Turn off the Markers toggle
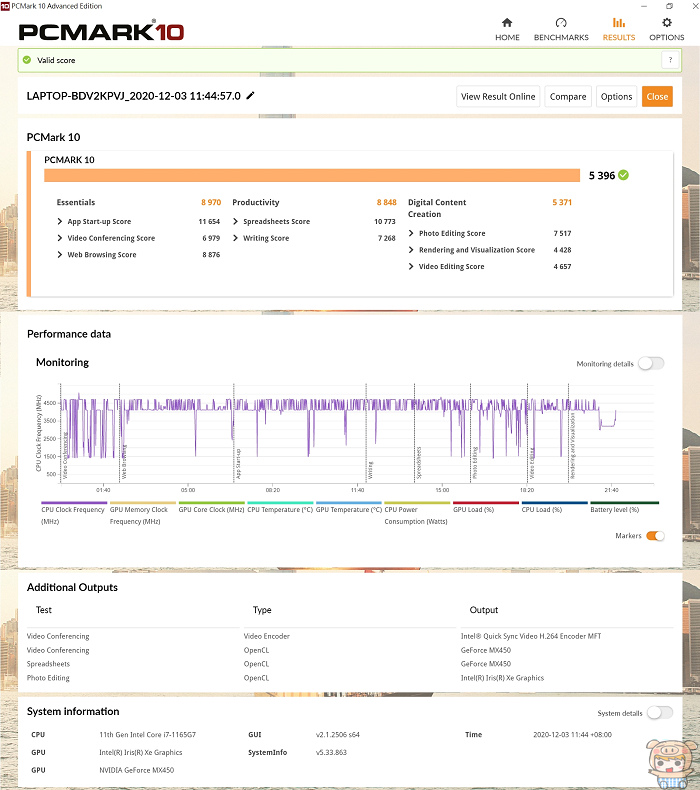 [x=655, y=536]
